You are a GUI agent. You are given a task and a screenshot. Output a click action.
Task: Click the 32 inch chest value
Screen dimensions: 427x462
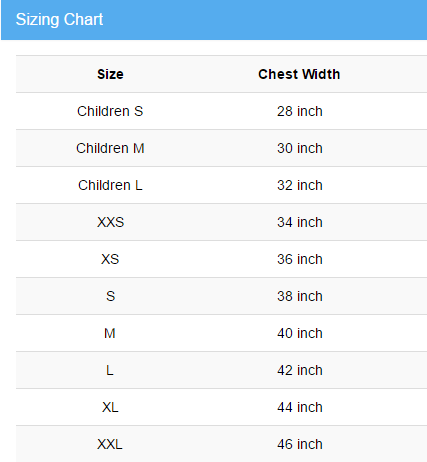pyautogui.click(x=300, y=185)
